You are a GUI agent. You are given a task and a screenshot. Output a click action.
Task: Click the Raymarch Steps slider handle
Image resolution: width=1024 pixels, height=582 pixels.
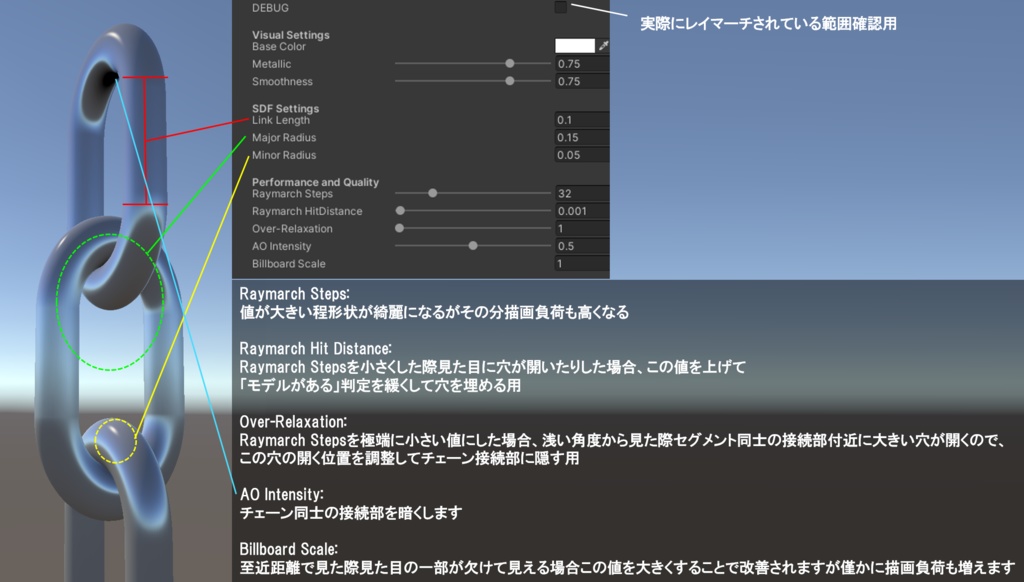pyautogui.click(x=432, y=192)
